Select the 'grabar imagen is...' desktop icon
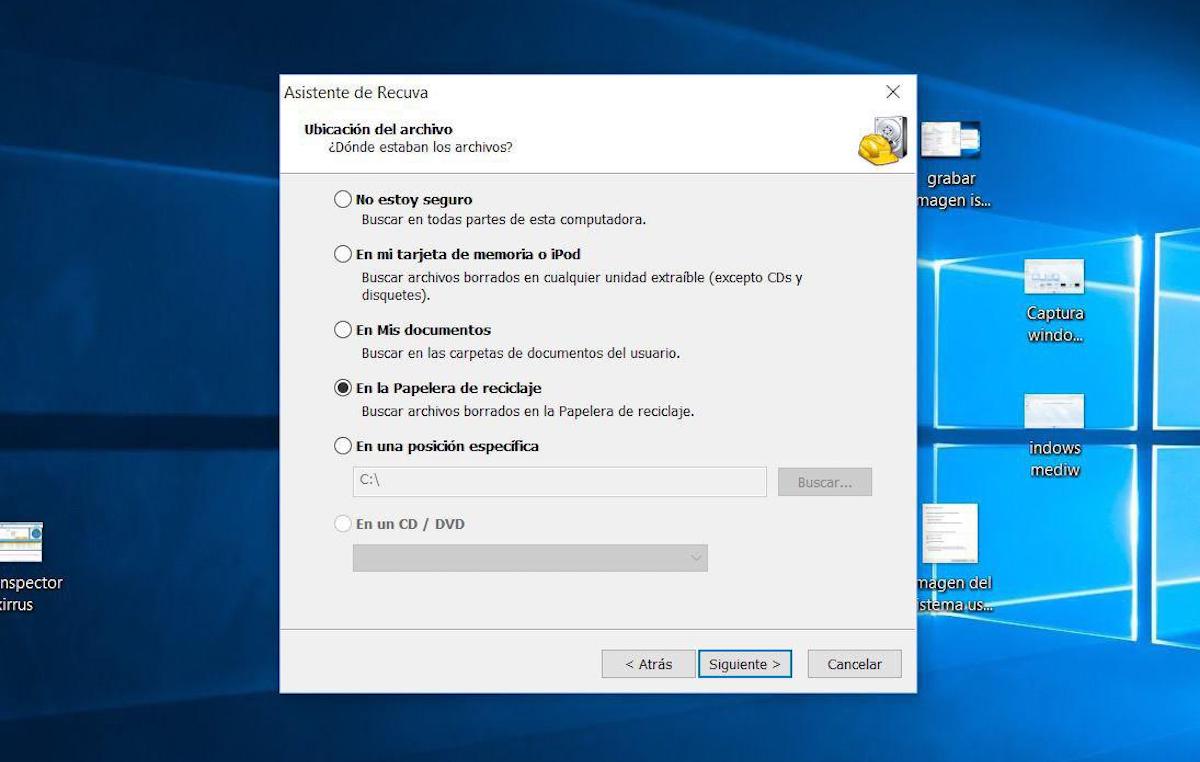The height and width of the screenshot is (762, 1200). click(949, 140)
